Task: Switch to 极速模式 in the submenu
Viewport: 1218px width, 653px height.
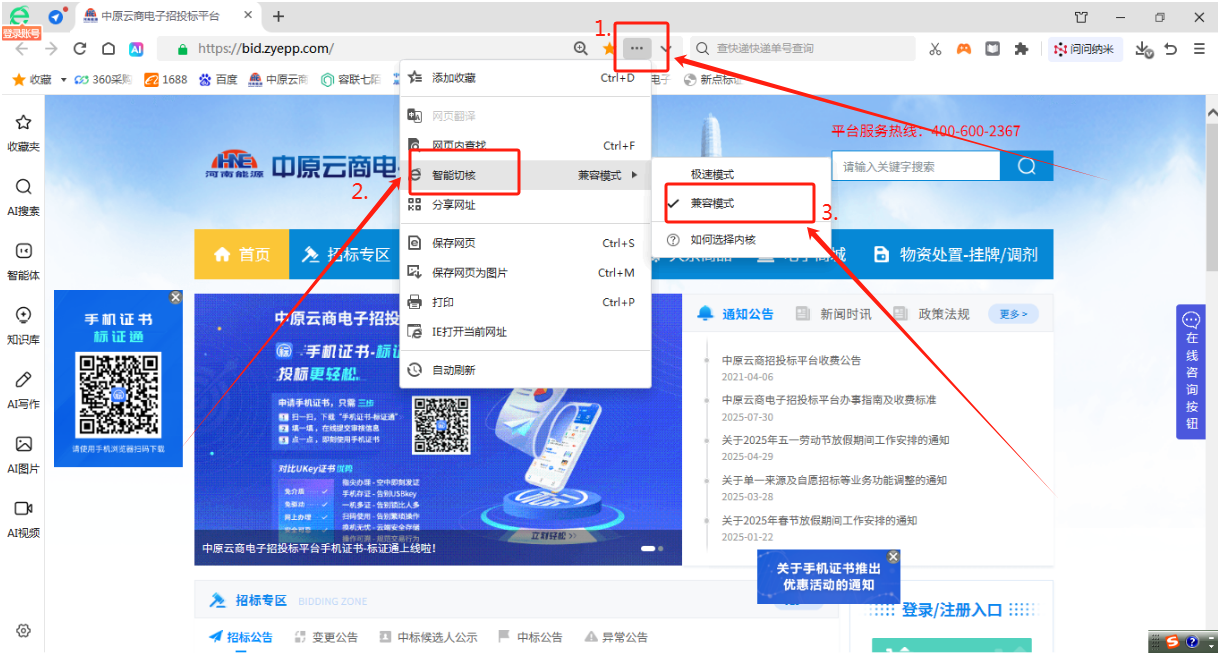Action: point(712,175)
